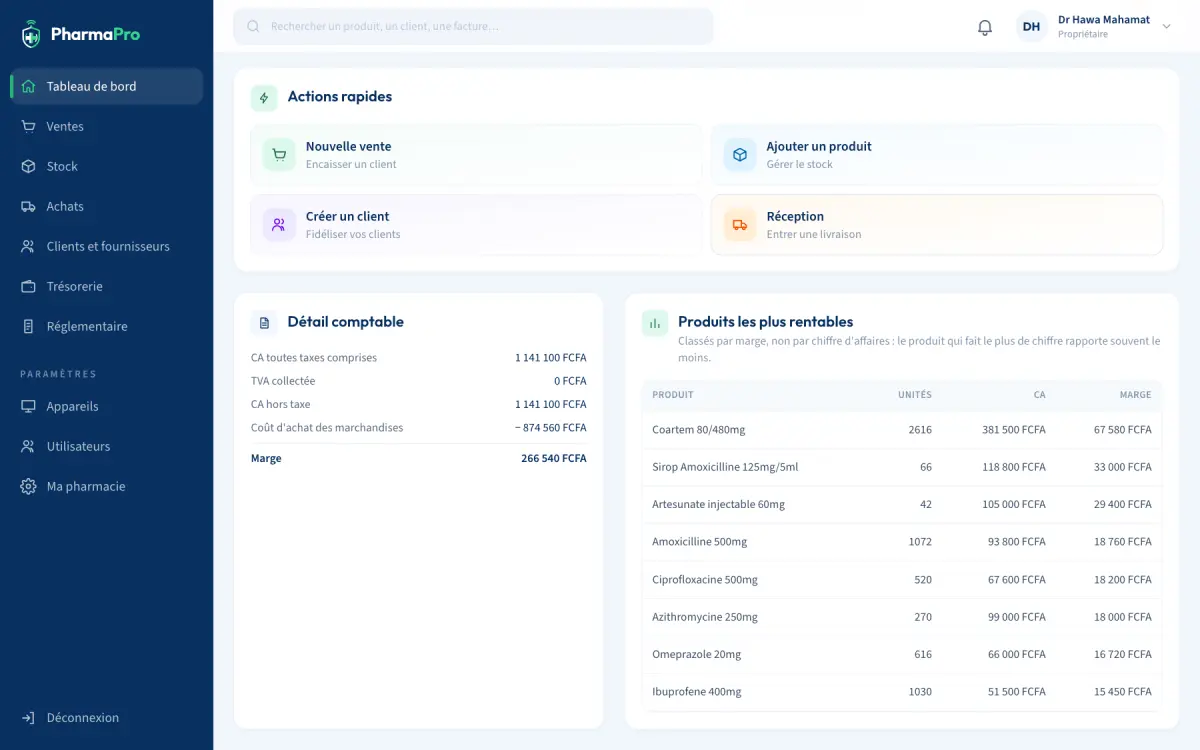The width and height of the screenshot is (1200, 750).
Task: Click the Actions rapides lightning icon
Action: click(x=264, y=98)
